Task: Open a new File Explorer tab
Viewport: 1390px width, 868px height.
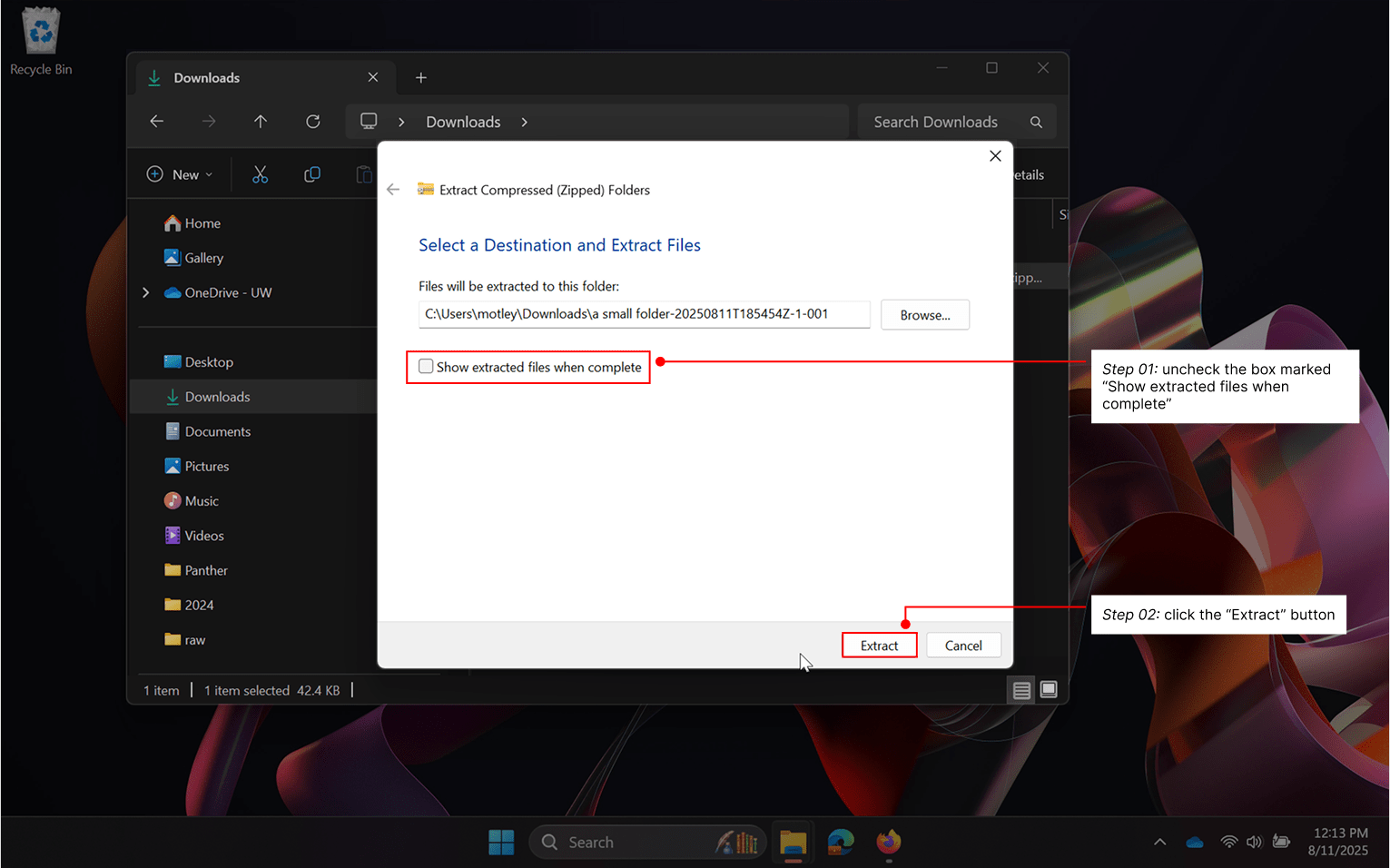Action: 420,77
